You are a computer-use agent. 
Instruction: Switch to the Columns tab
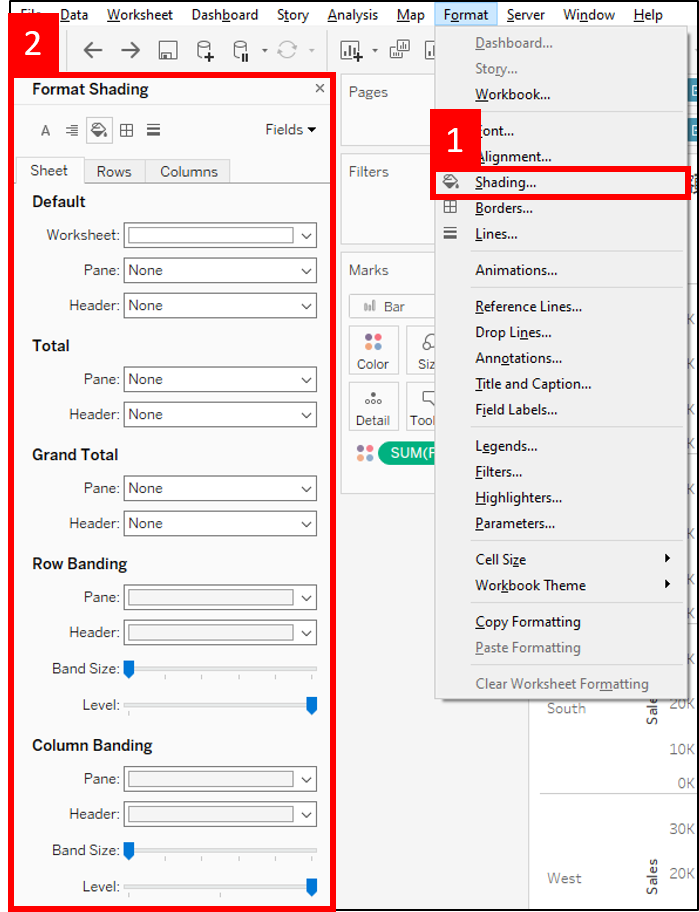click(x=188, y=172)
